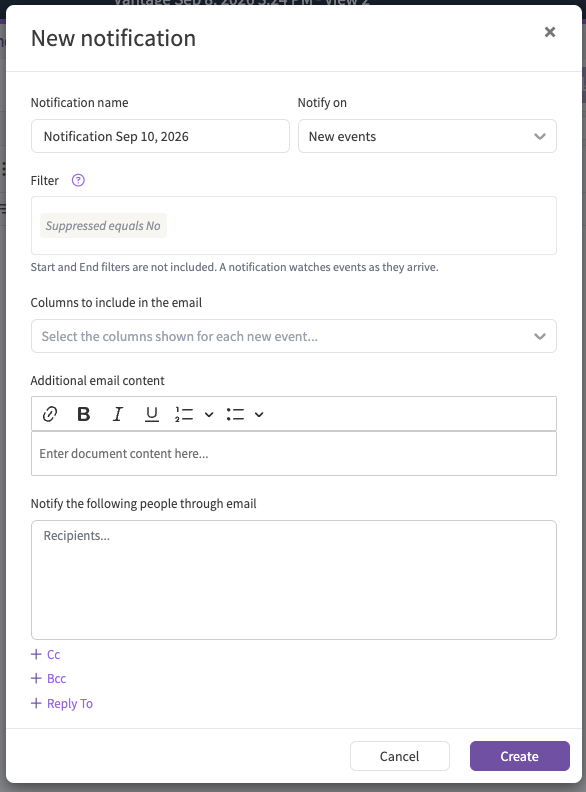Focus the Recipients text area
The height and width of the screenshot is (792, 586).
pos(294,580)
